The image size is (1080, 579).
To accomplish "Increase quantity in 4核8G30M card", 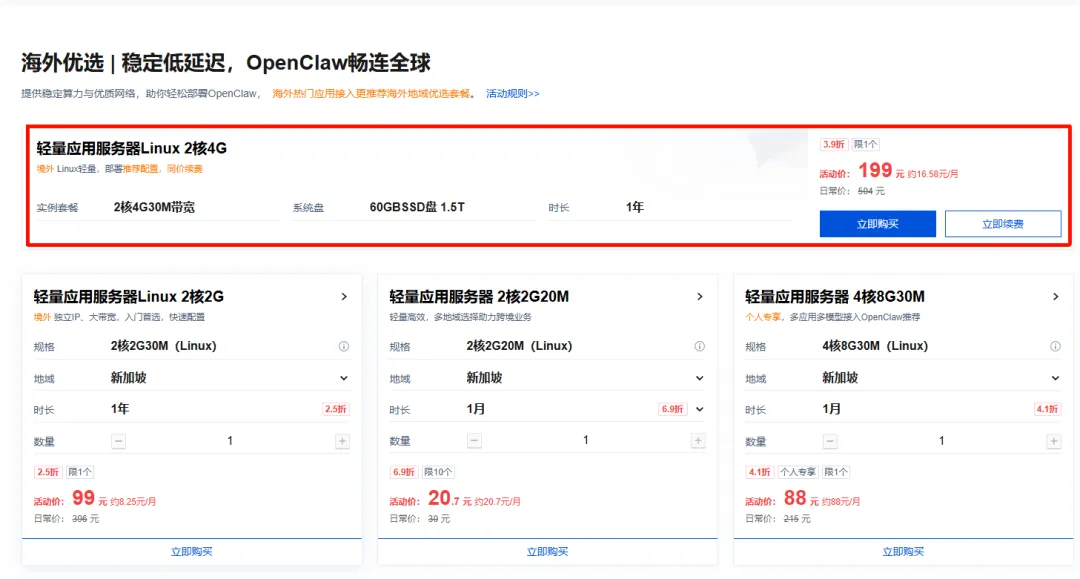I will (1054, 441).
